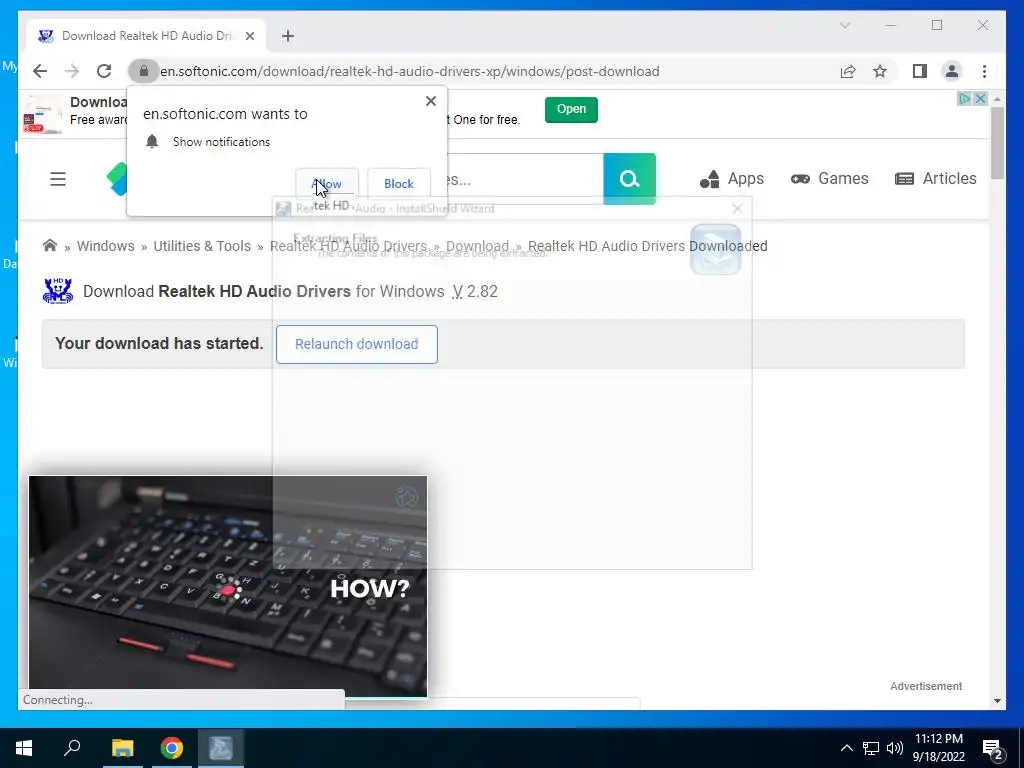
Task: Close the Download Realtek HD Audio tab
Action: pyautogui.click(x=249, y=36)
